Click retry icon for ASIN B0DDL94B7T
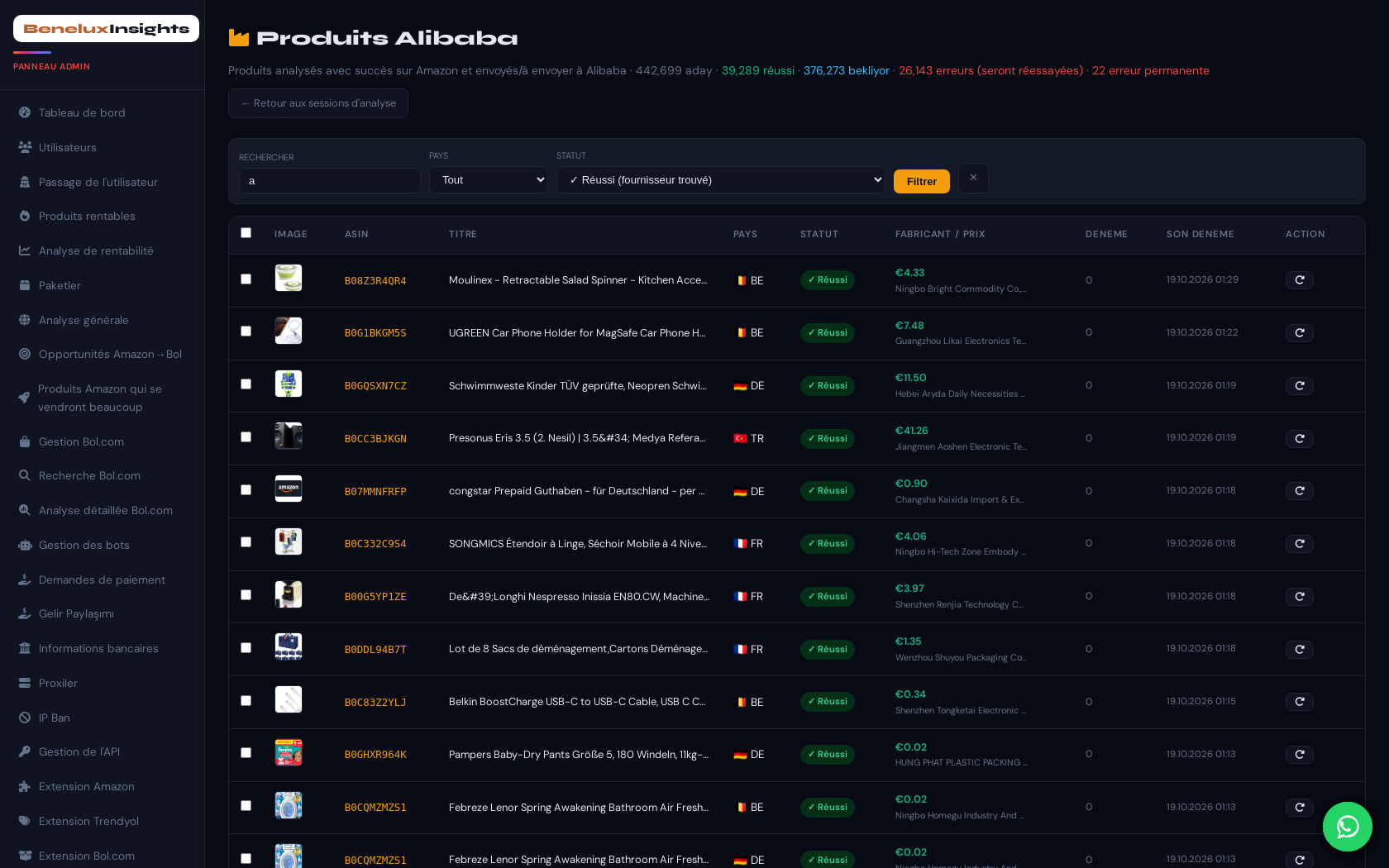The width and height of the screenshot is (1389, 868). [x=1299, y=650]
